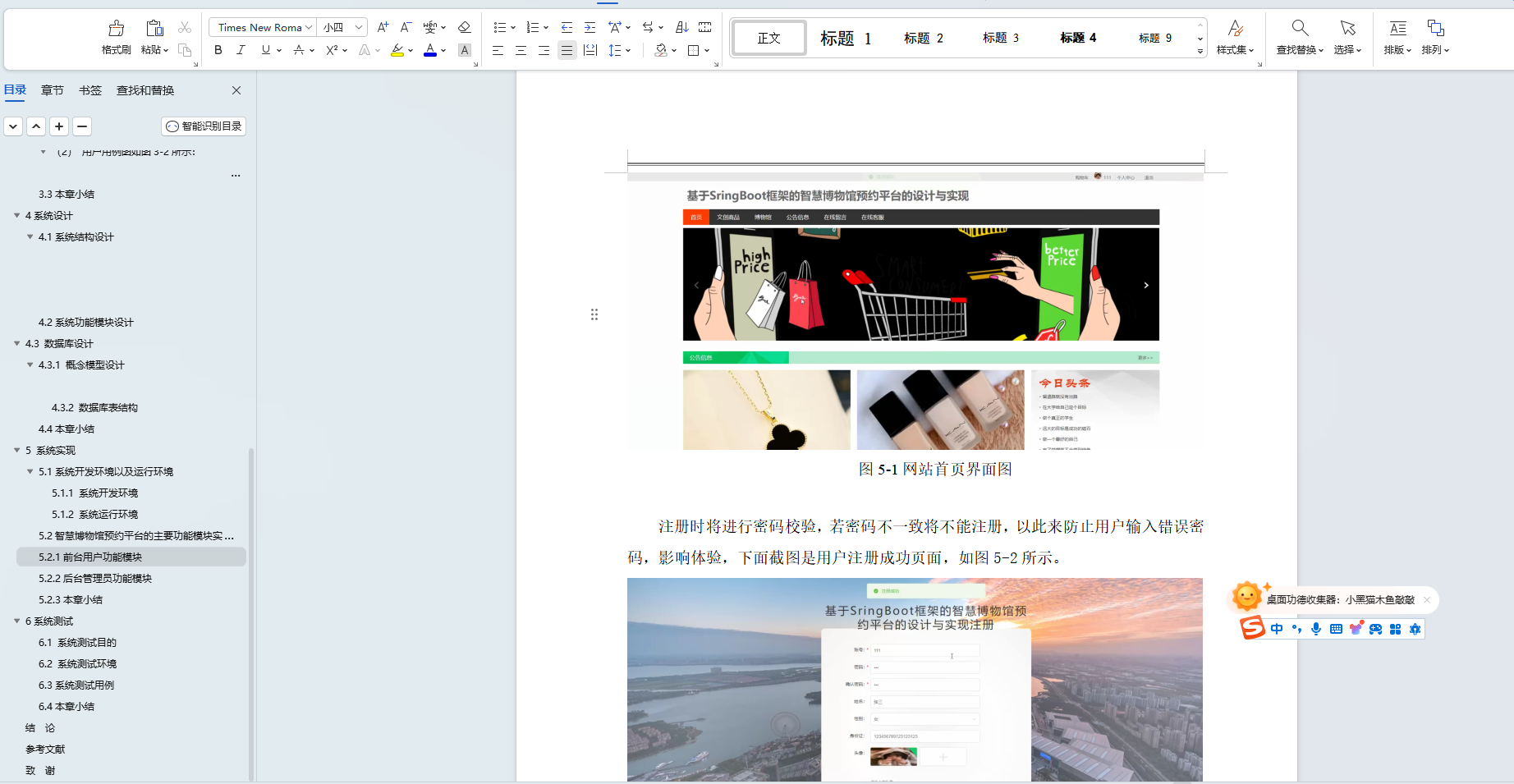The width and height of the screenshot is (1514, 784).
Task: Click the justify alignment icon
Action: [x=567, y=50]
